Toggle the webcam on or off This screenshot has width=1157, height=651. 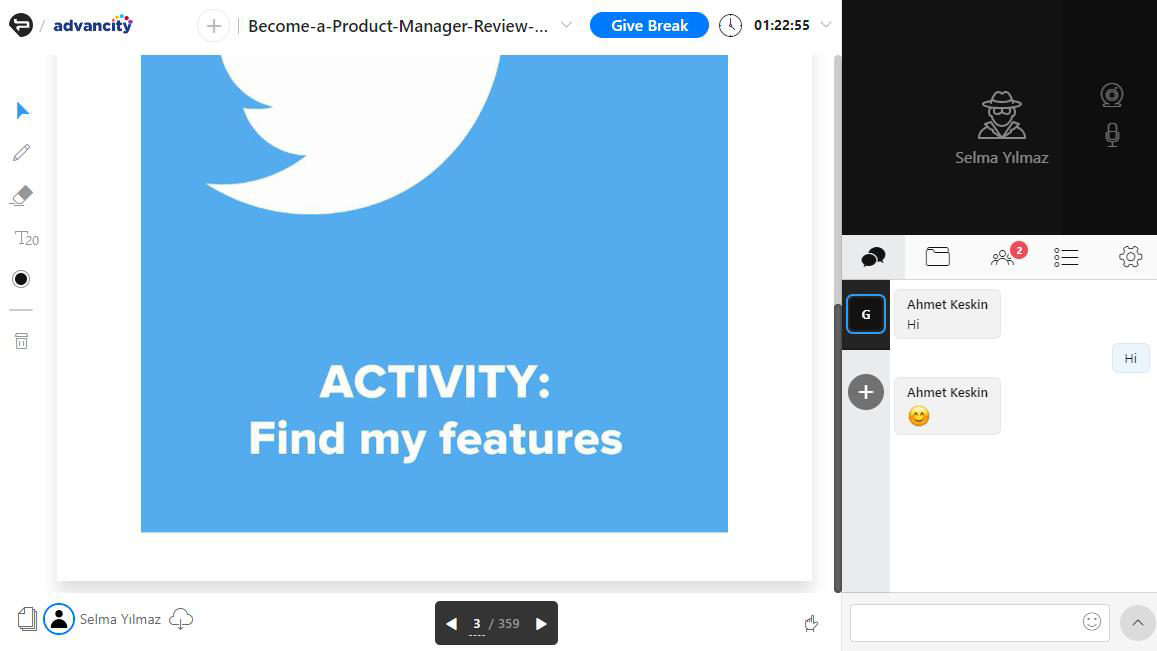pyautogui.click(x=1112, y=95)
